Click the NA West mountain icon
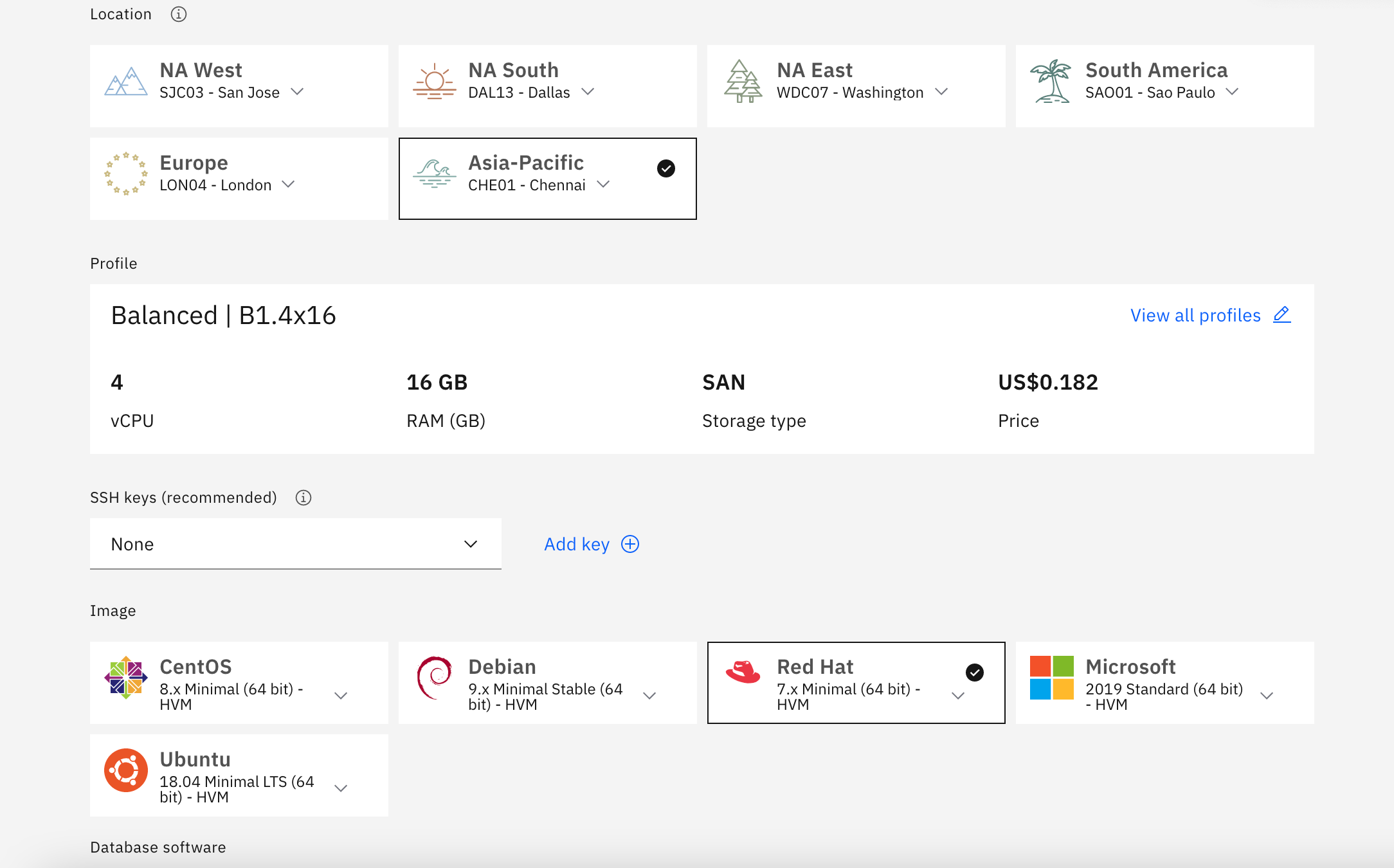The width and height of the screenshot is (1394, 868). pyautogui.click(x=126, y=82)
